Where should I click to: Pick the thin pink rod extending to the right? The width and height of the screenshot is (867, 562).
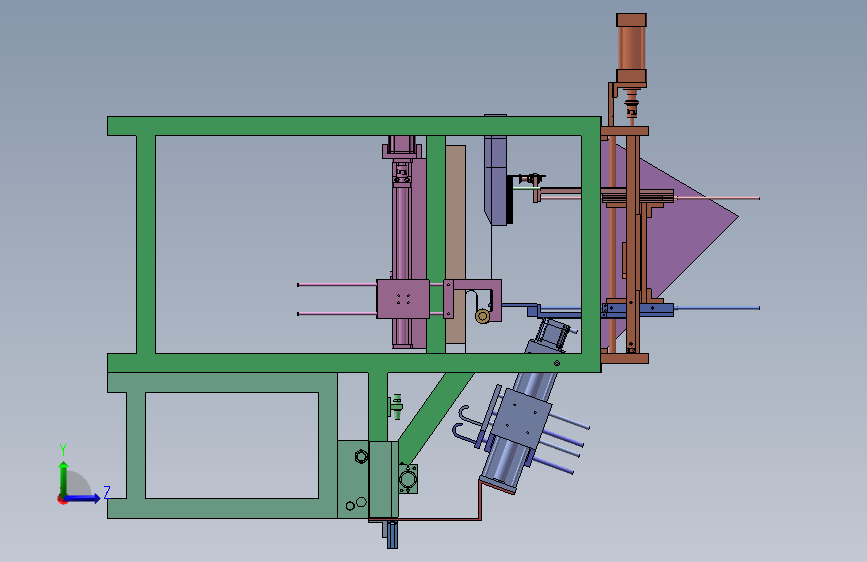click(x=717, y=198)
